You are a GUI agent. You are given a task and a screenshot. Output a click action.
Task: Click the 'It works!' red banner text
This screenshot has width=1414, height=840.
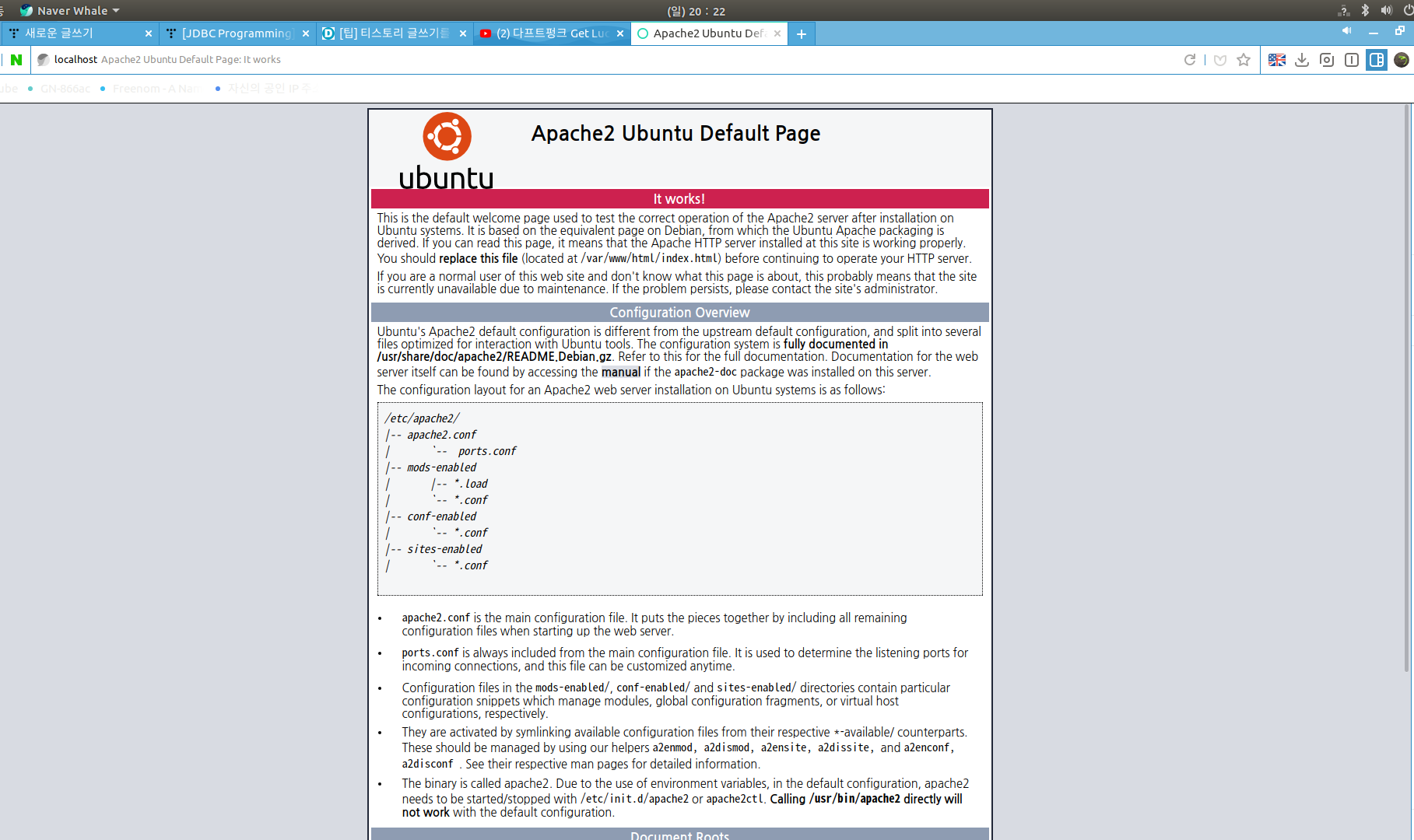pos(679,199)
